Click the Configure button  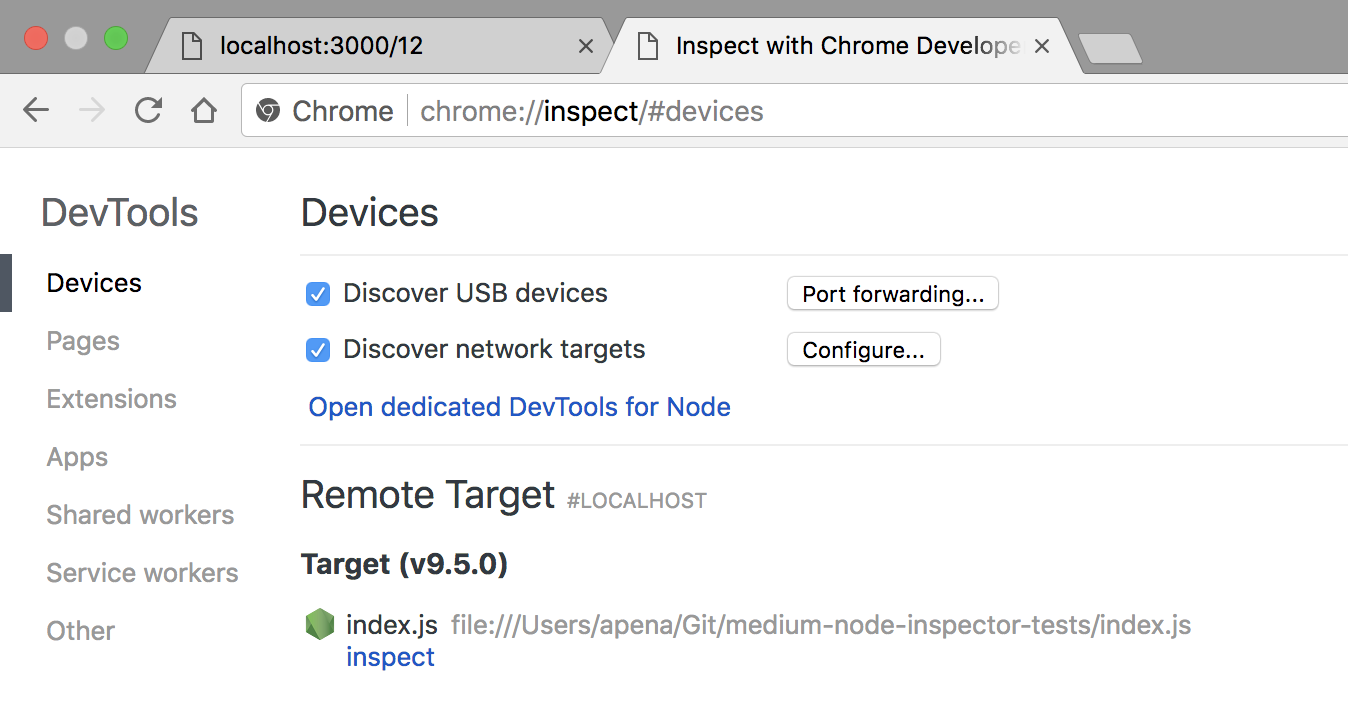864,350
